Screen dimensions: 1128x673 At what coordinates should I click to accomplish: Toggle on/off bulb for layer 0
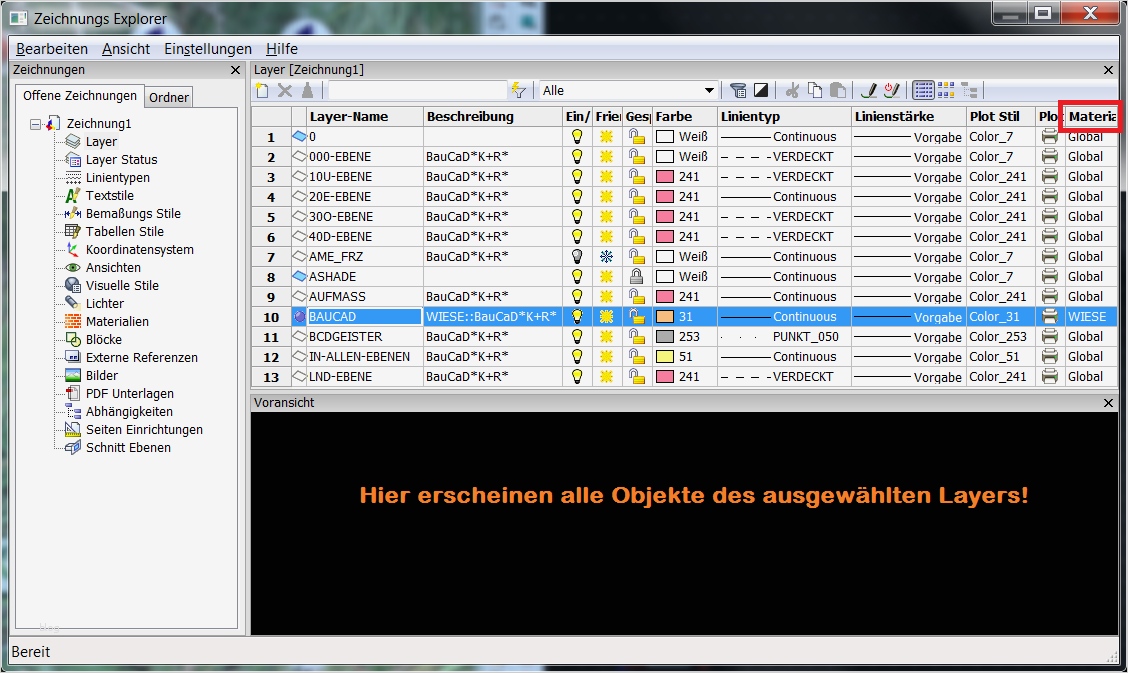coord(577,137)
